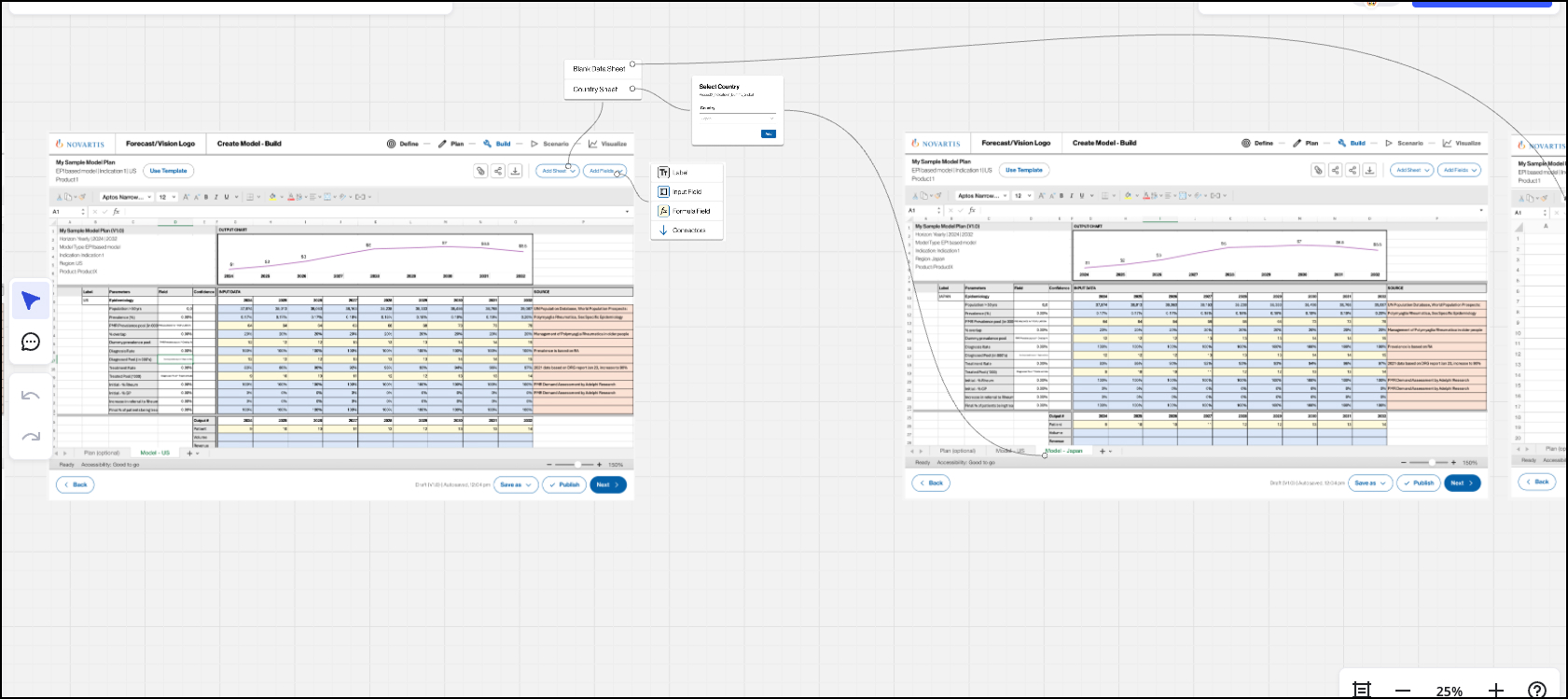The height and width of the screenshot is (699, 1568).
Task: Select the cursor/move tool in left sidebar
Action: pyautogui.click(x=31, y=301)
